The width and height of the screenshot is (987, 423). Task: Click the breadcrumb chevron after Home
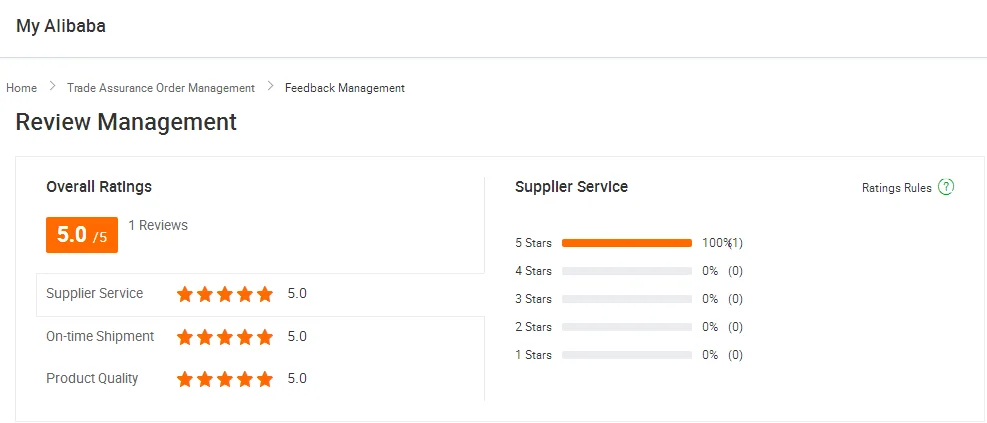tap(52, 87)
